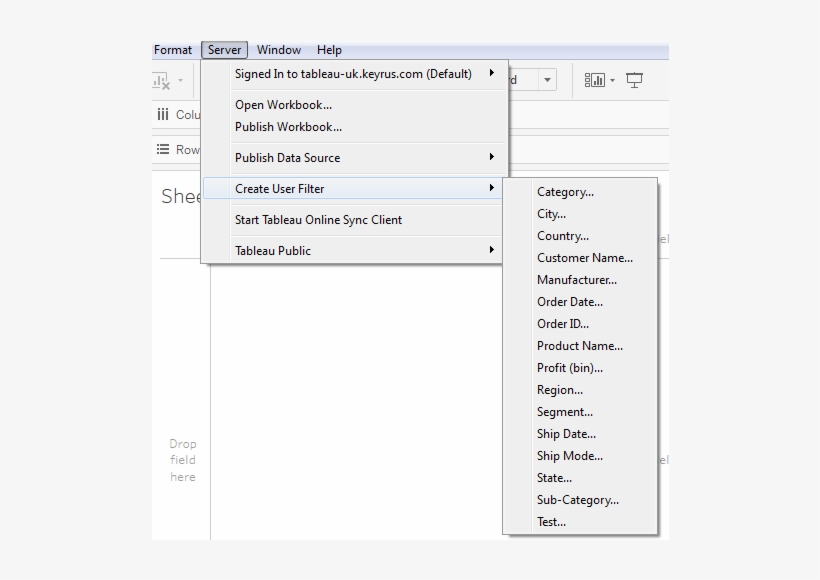Create user filter on State...
820x580 pixels.
tap(580, 478)
